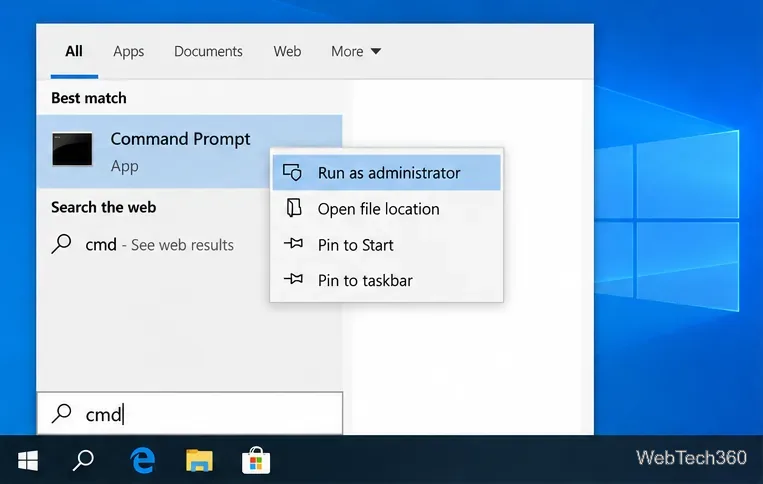Choose Open file location
Viewport: 763px width, 484px height.
tap(386, 208)
